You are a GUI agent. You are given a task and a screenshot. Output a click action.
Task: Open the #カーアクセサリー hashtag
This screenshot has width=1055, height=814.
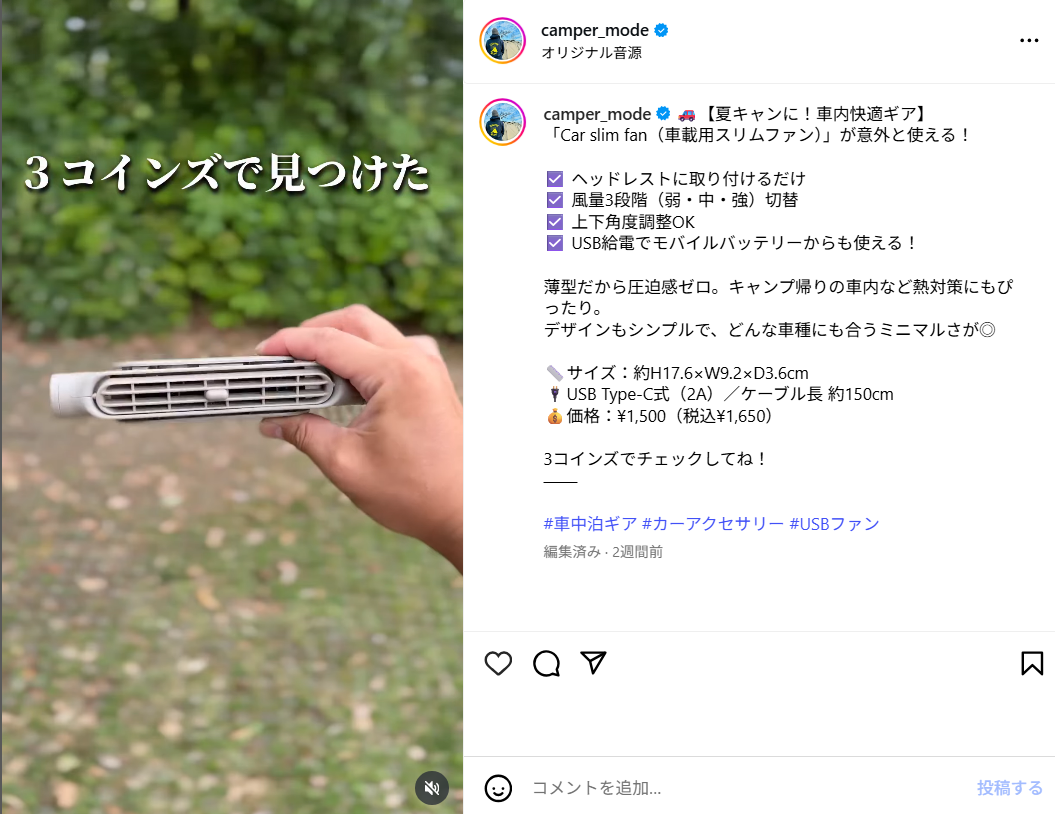713,523
